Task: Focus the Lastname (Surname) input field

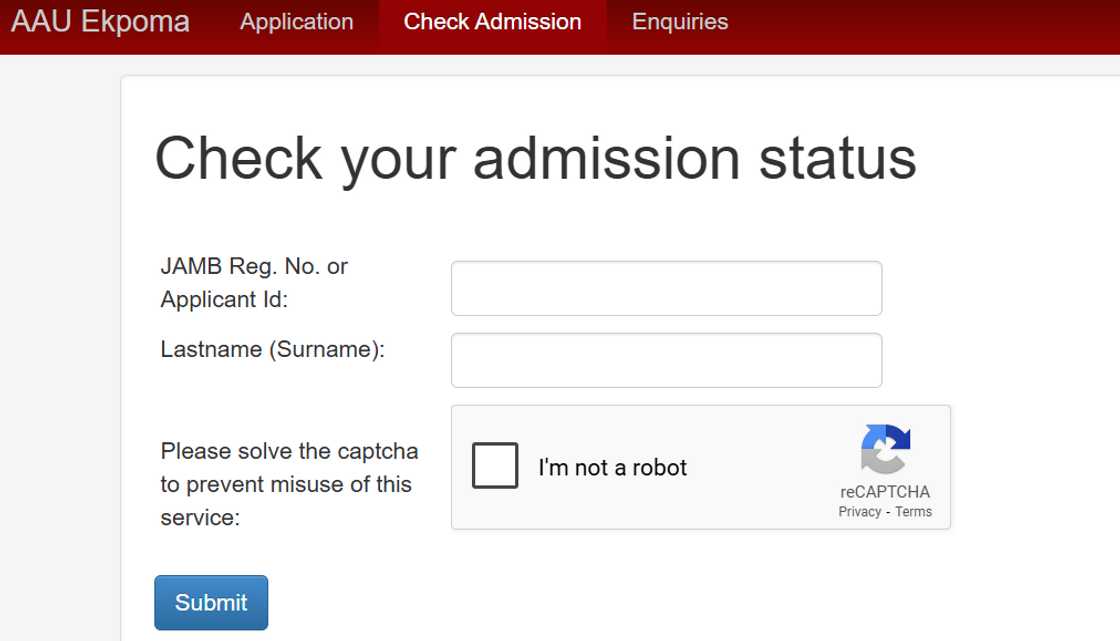Action: (666, 360)
